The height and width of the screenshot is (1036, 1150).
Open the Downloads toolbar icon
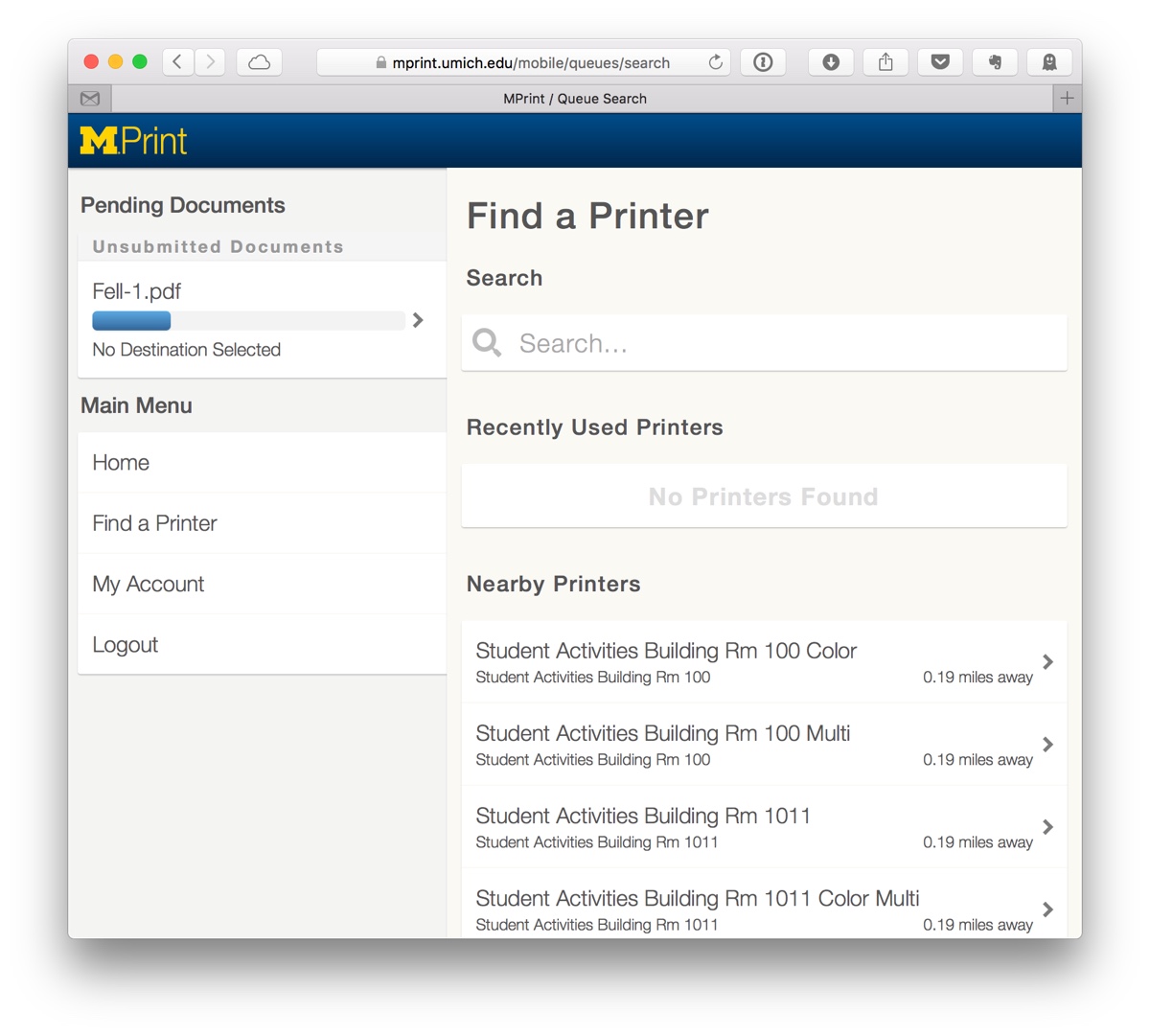click(x=831, y=62)
